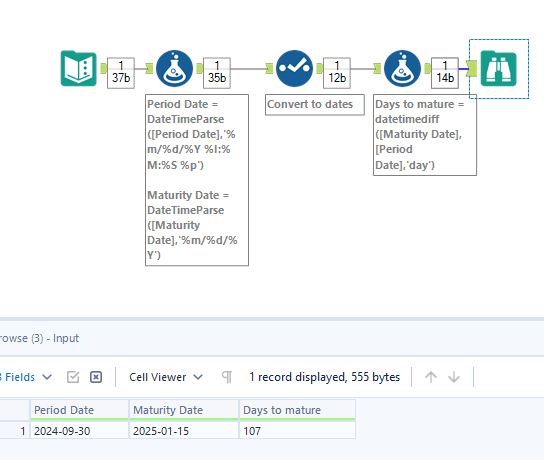Click the datetimediff formula annotation
Image resolution: width=544 pixels, height=460 pixels.
(425, 135)
